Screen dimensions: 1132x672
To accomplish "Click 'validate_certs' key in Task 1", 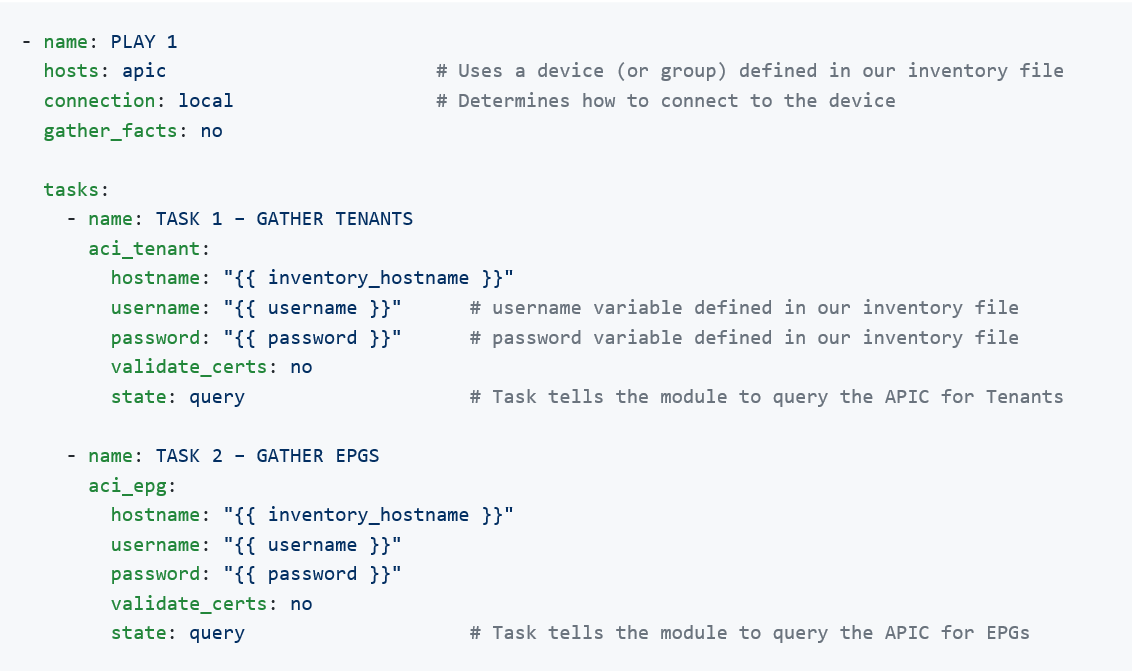I will tap(189, 367).
